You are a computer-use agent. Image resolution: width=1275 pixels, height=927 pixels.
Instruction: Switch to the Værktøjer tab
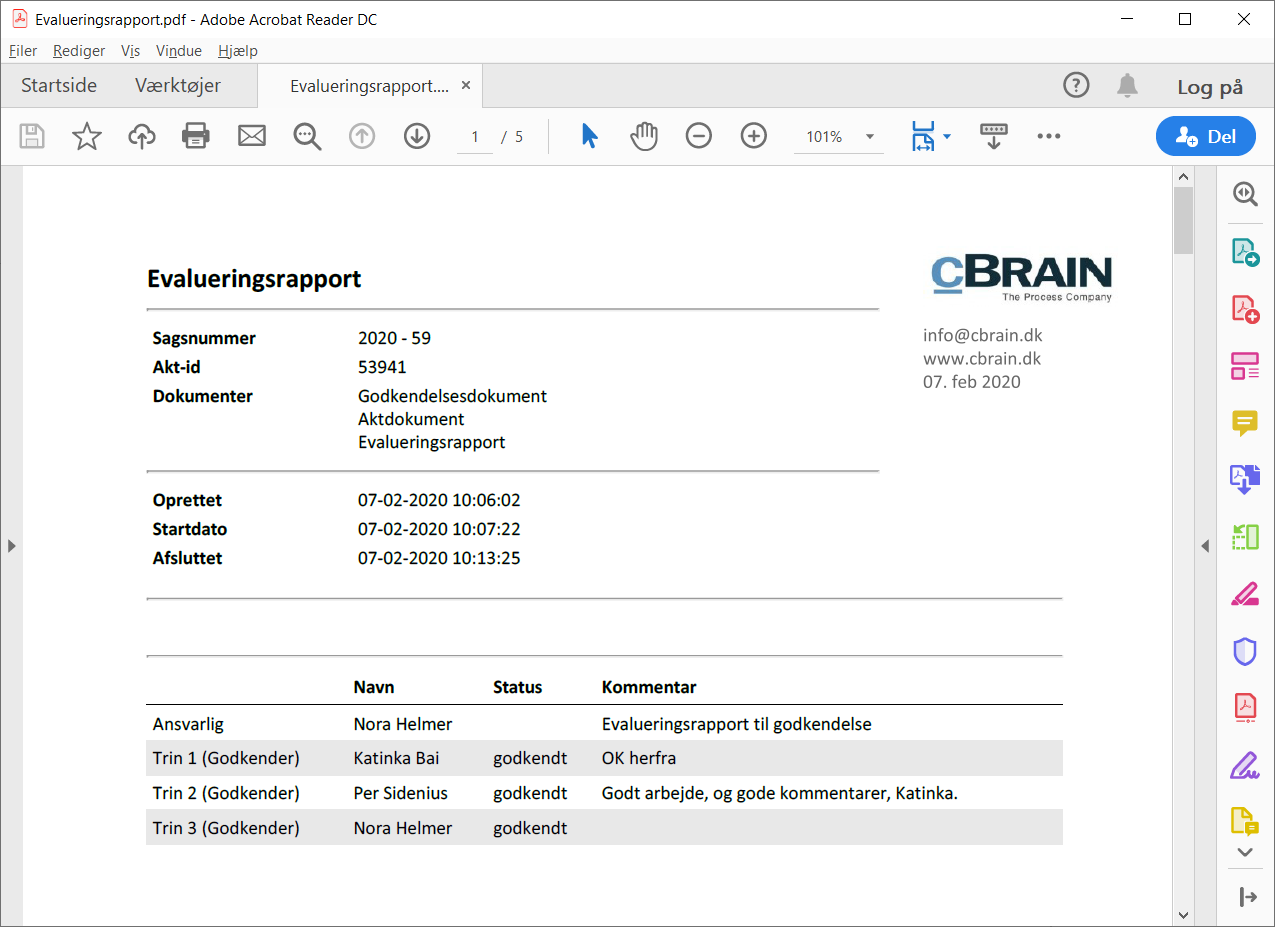(x=178, y=86)
